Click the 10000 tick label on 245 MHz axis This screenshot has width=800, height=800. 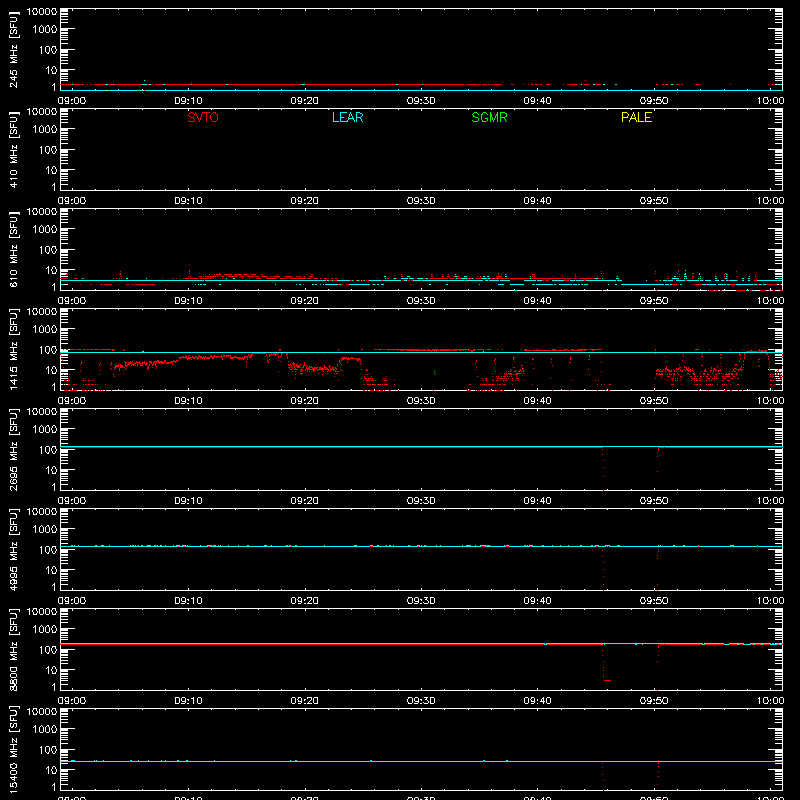(42, 12)
